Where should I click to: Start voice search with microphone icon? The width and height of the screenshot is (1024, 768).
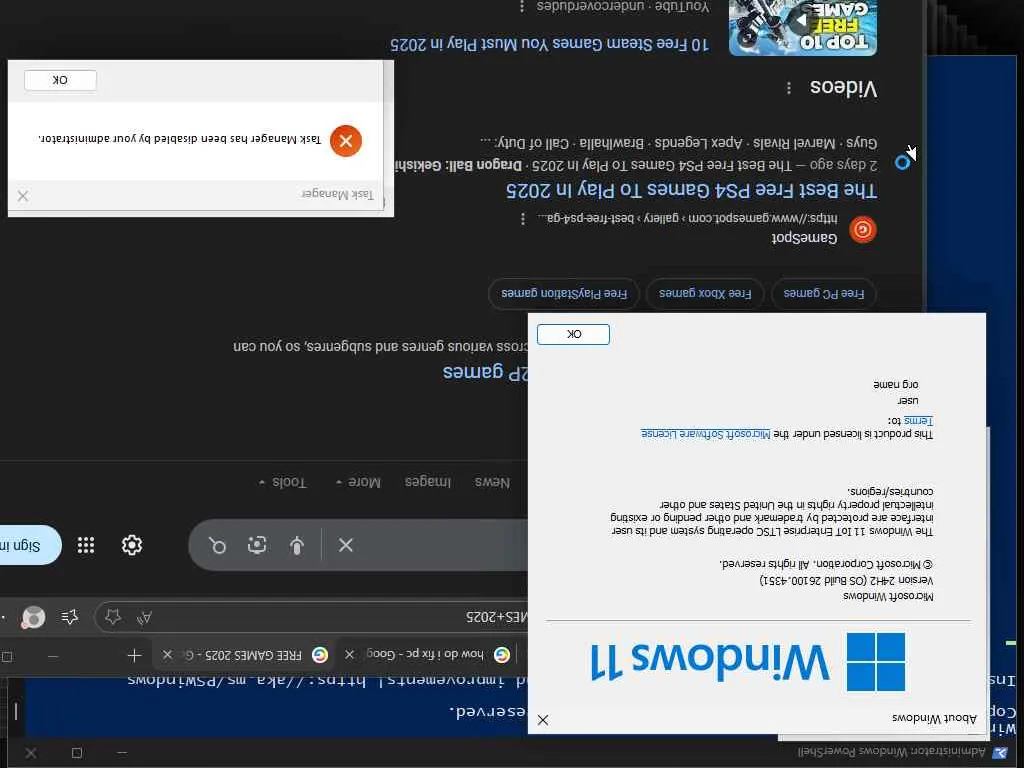point(296,545)
